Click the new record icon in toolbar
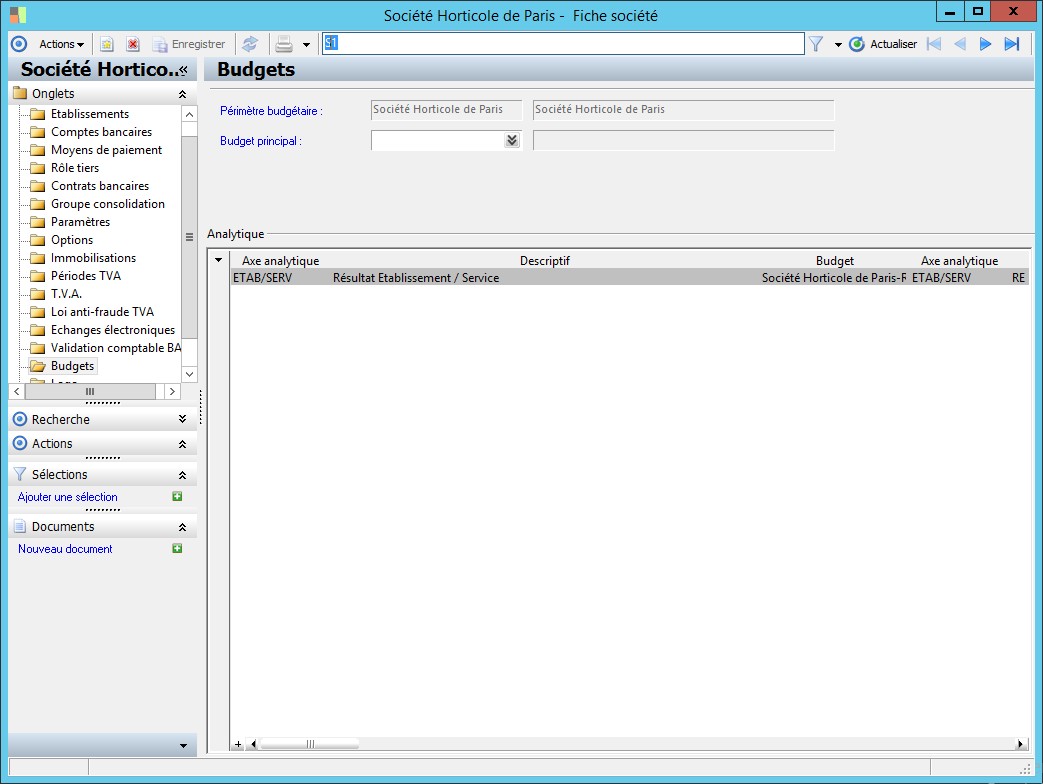This screenshot has width=1043, height=784. (x=106, y=44)
